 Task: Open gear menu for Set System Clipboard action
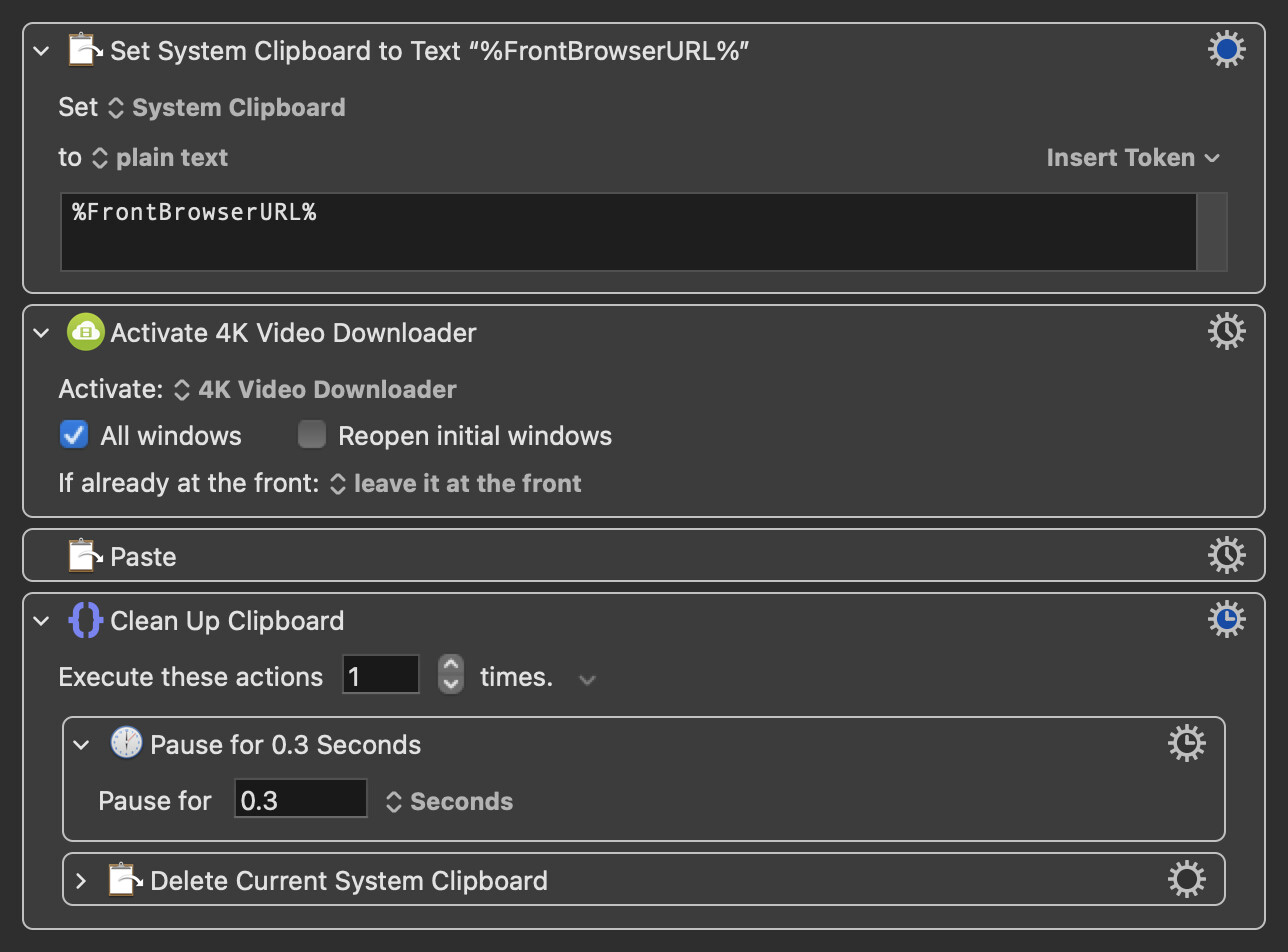click(1227, 49)
